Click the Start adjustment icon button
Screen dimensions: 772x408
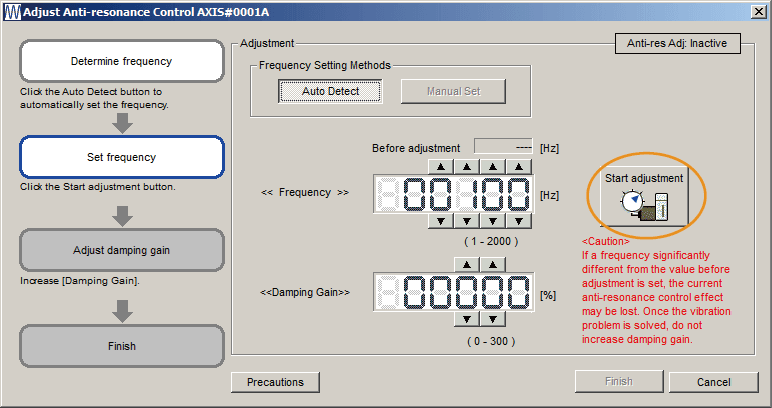[x=645, y=197]
